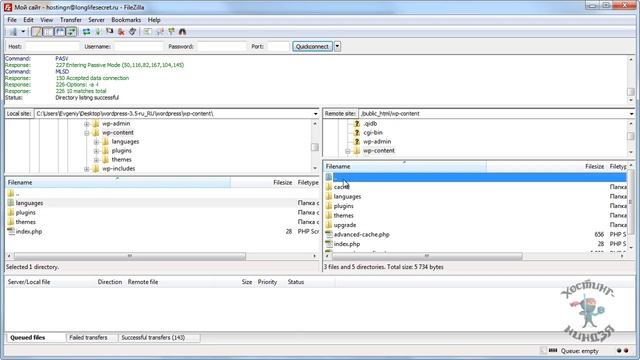Open the Local site path dropdown
640x360 pixels.
(316, 114)
